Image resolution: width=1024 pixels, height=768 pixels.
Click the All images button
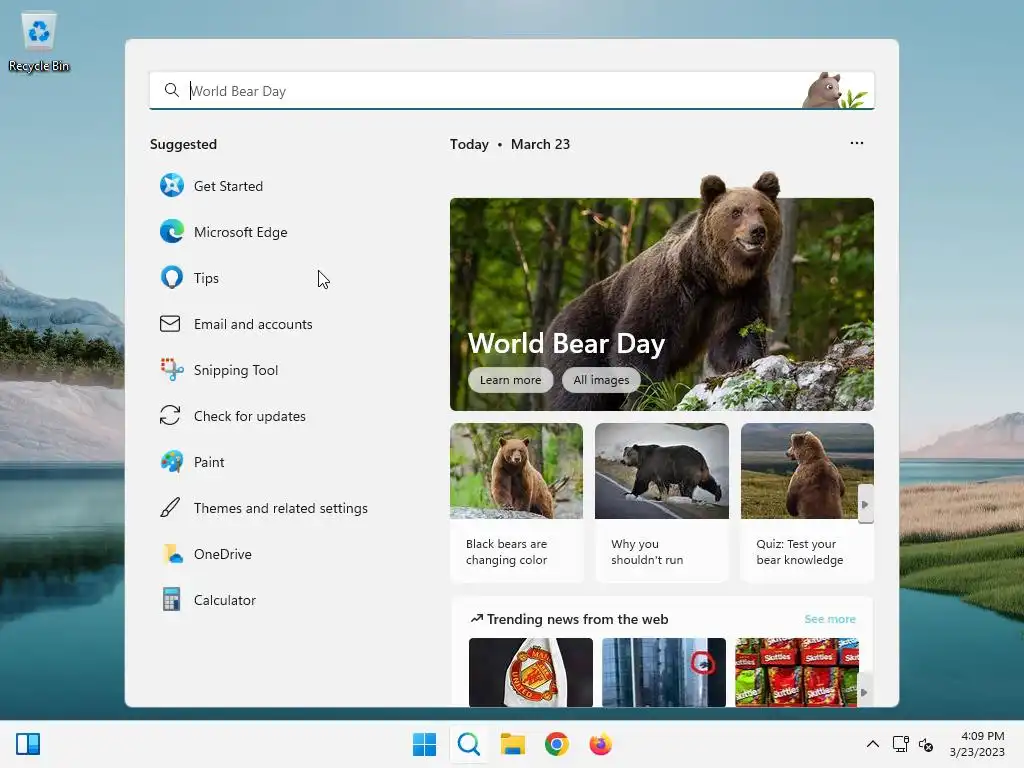(601, 380)
